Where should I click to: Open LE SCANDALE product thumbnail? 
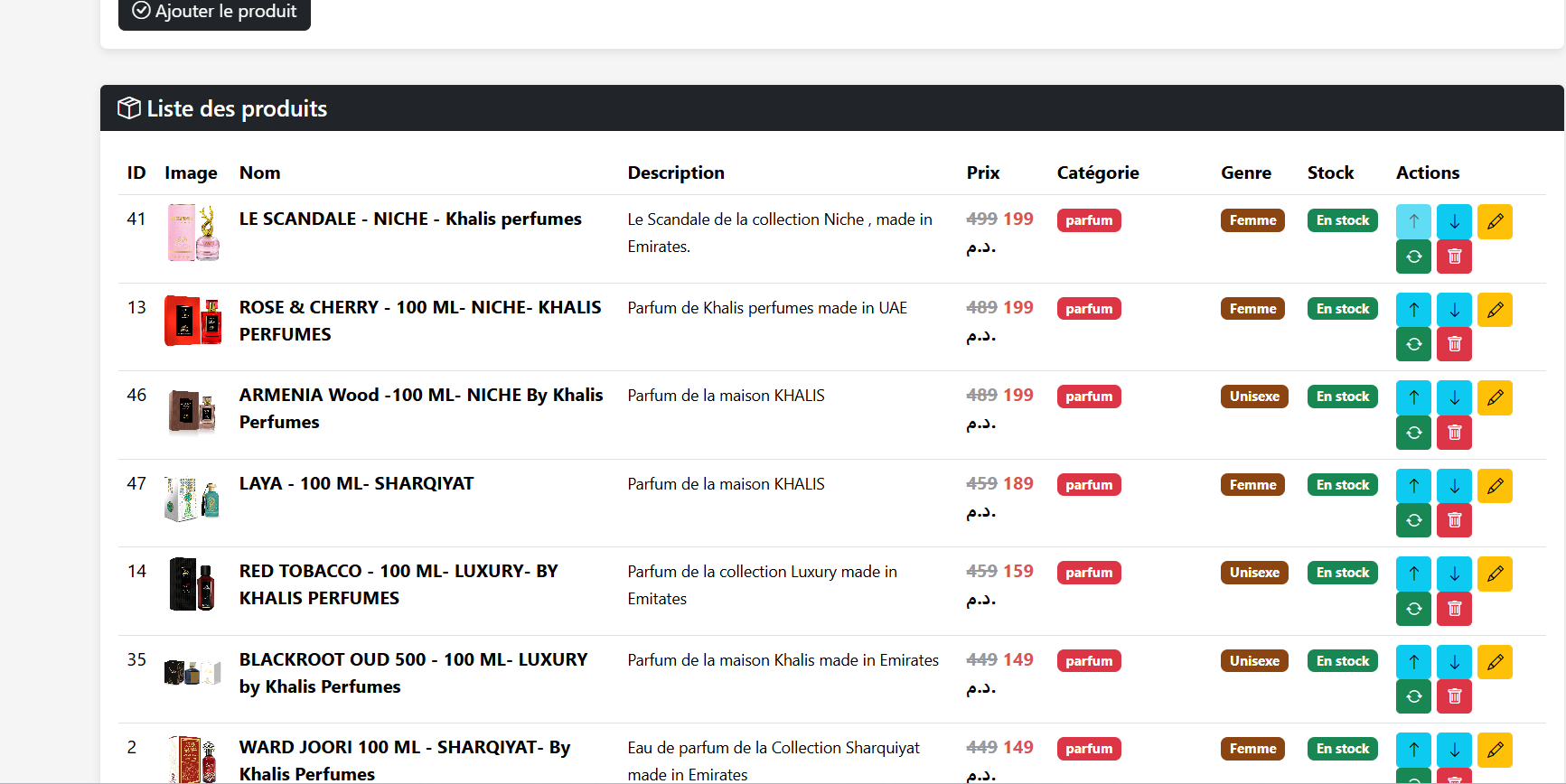pos(192,233)
